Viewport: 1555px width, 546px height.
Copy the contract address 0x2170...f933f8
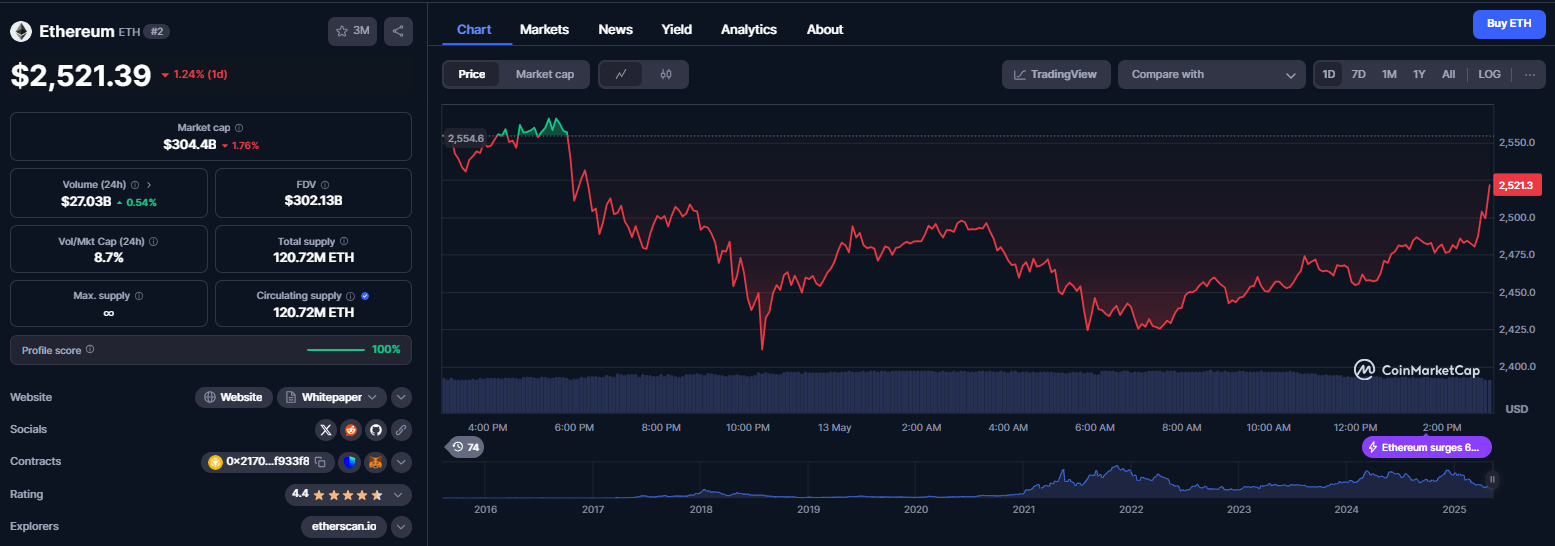320,462
